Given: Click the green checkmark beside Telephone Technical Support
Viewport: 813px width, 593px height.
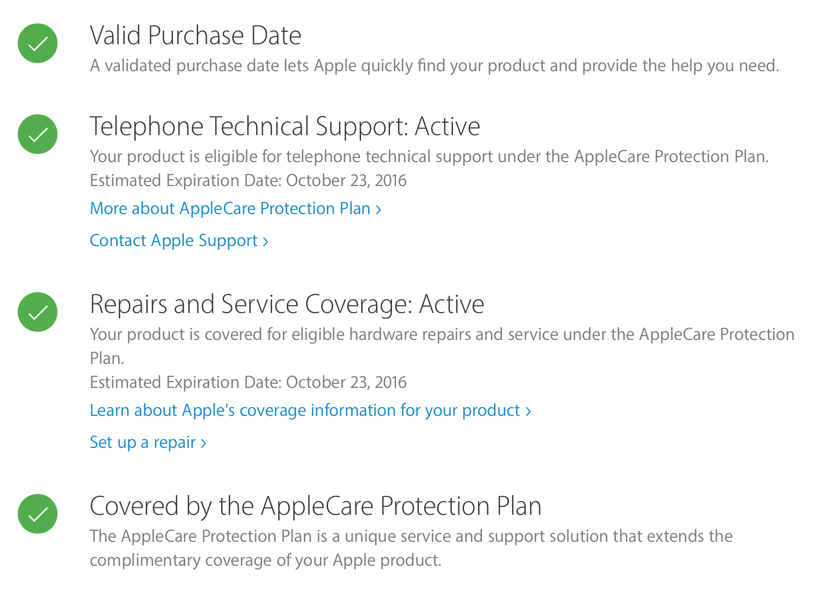Looking at the screenshot, I should tap(38, 135).
